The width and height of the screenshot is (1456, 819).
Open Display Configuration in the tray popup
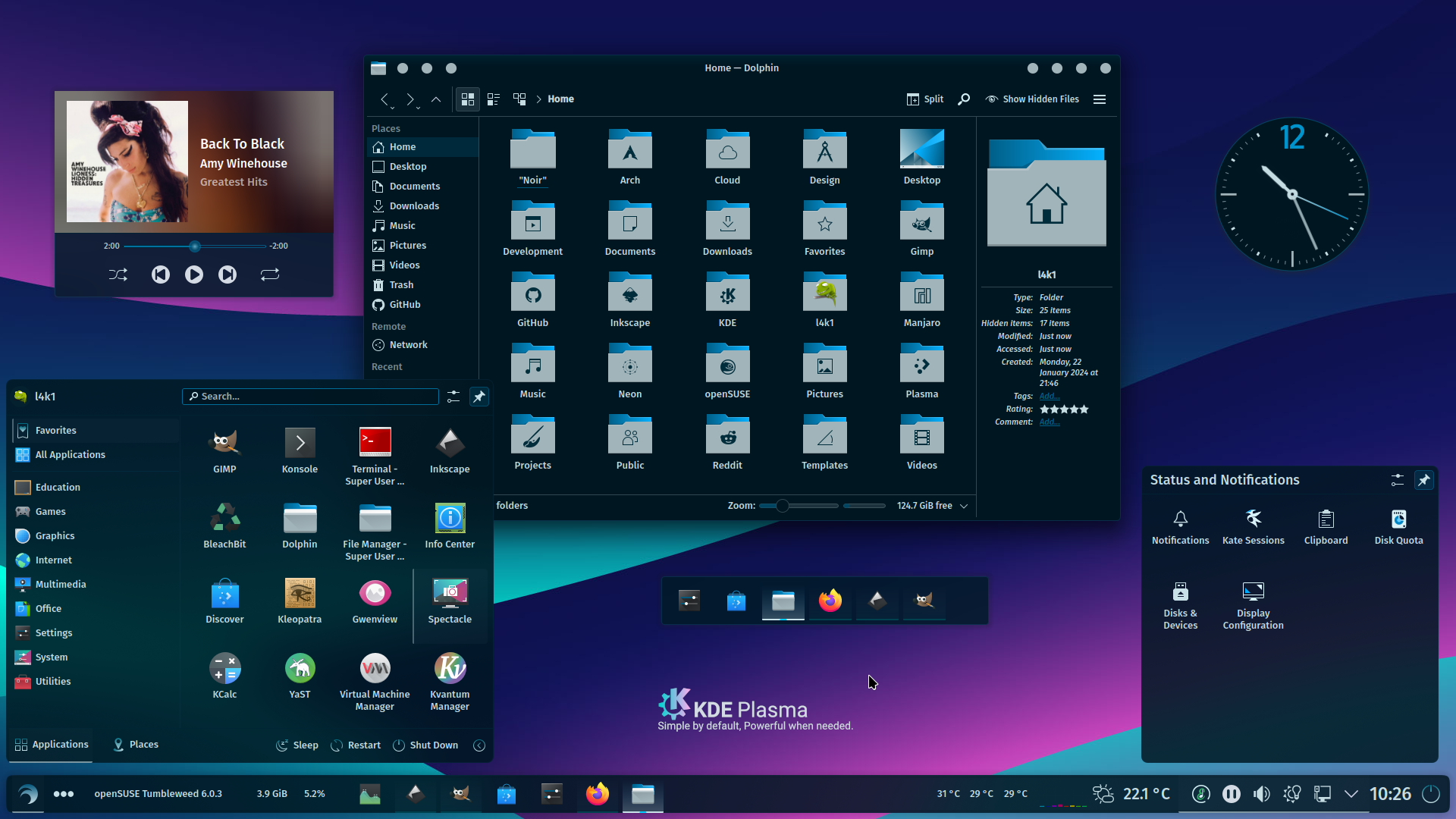coord(1253,605)
